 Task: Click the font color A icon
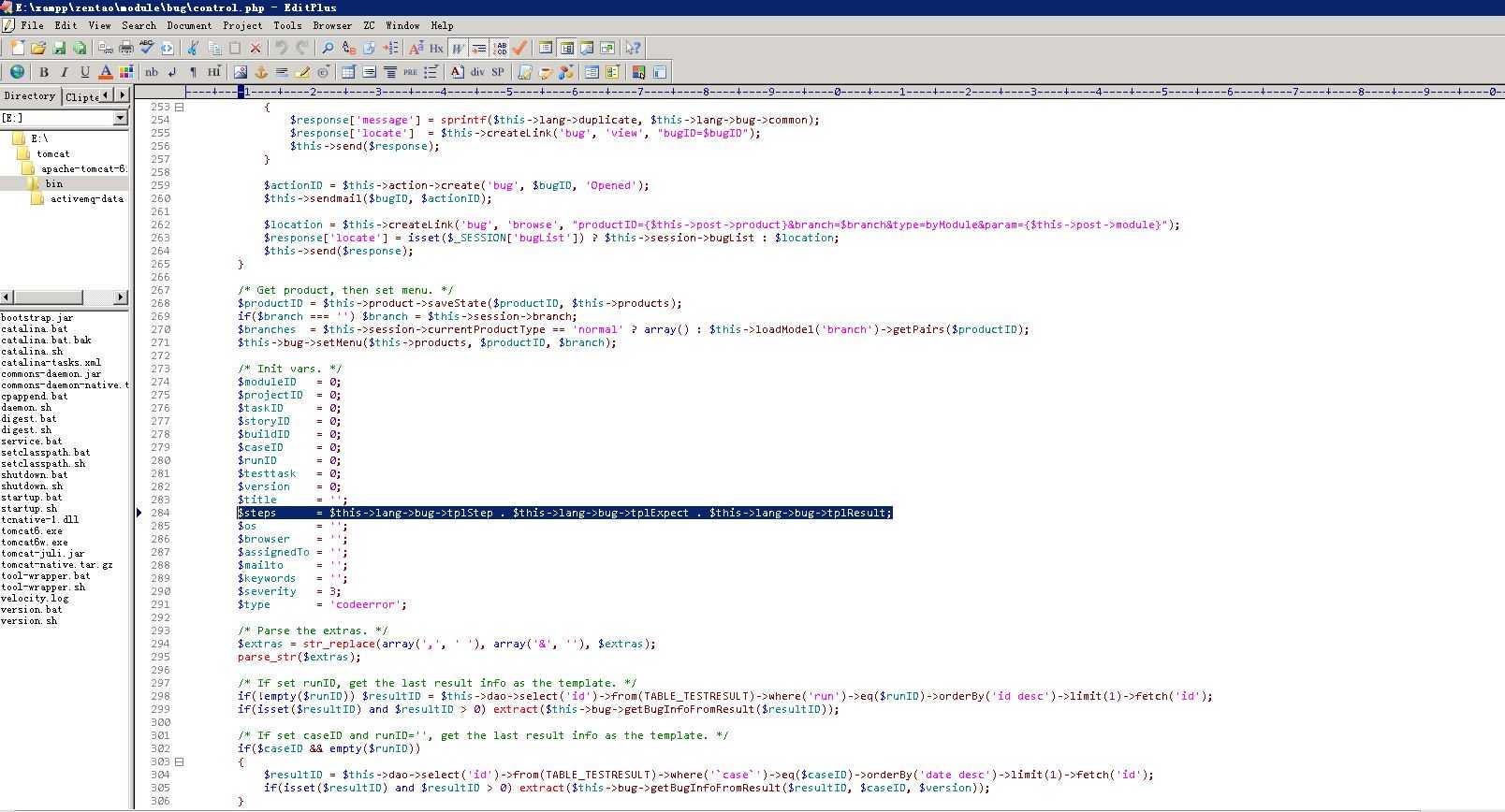[x=106, y=72]
